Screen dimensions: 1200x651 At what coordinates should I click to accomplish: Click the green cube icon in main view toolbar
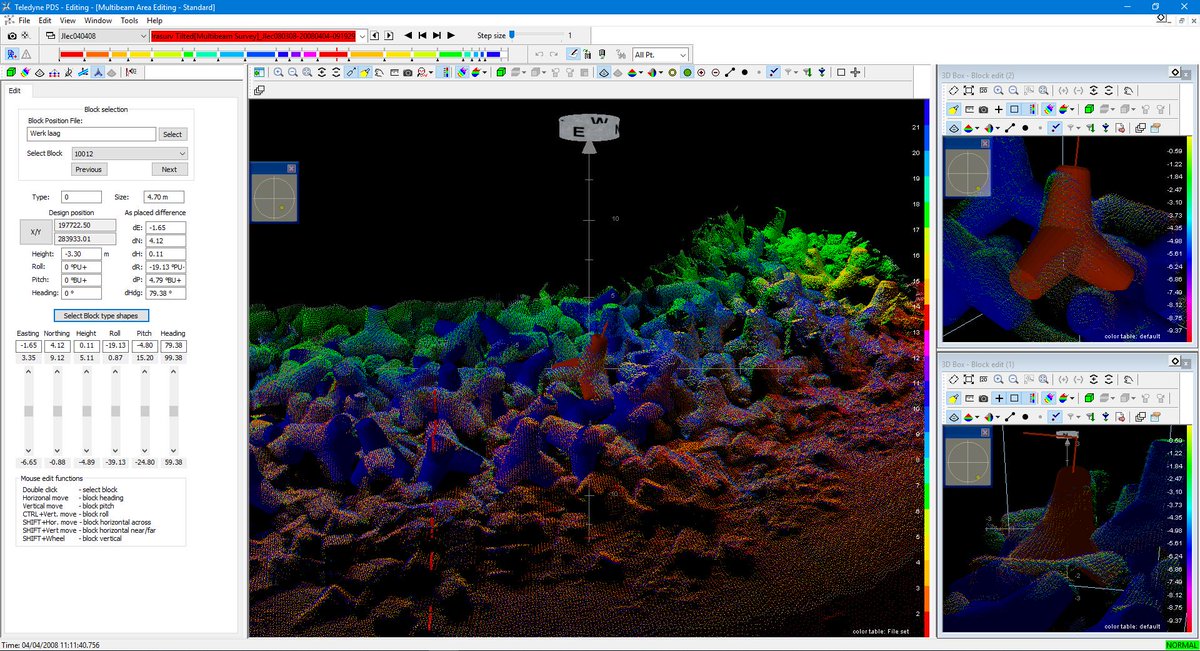tap(500, 73)
